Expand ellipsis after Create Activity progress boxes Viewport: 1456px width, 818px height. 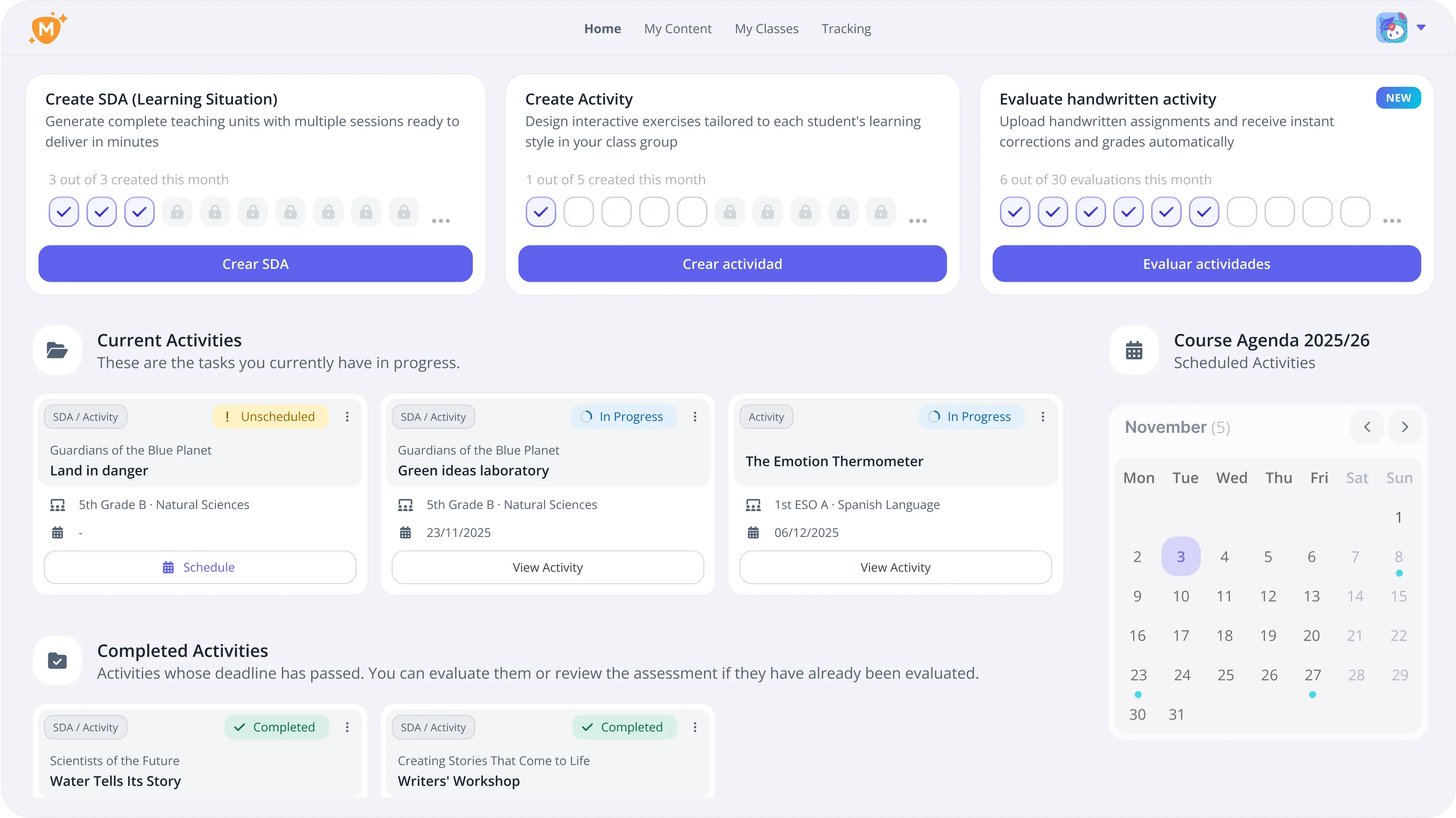coord(917,221)
